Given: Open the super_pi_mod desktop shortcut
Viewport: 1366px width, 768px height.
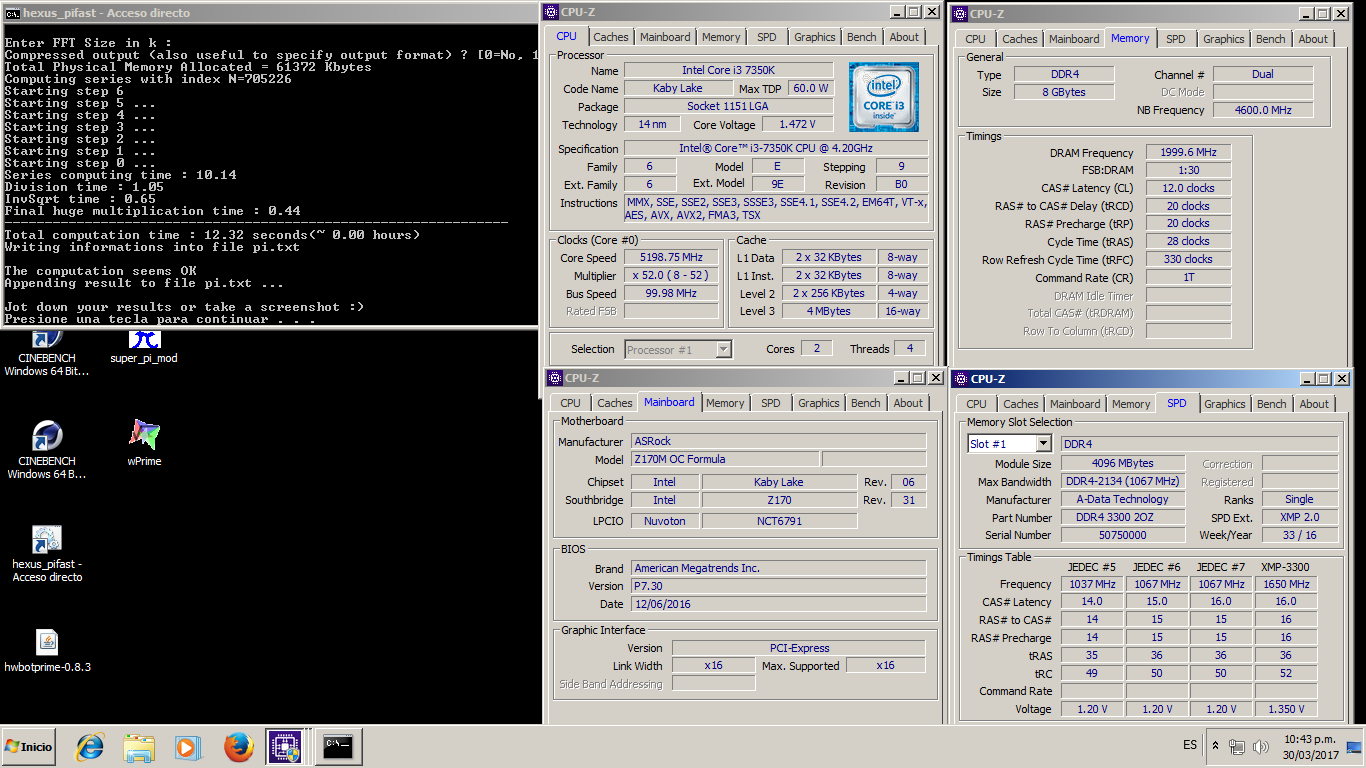Looking at the screenshot, I should [144, 347].
